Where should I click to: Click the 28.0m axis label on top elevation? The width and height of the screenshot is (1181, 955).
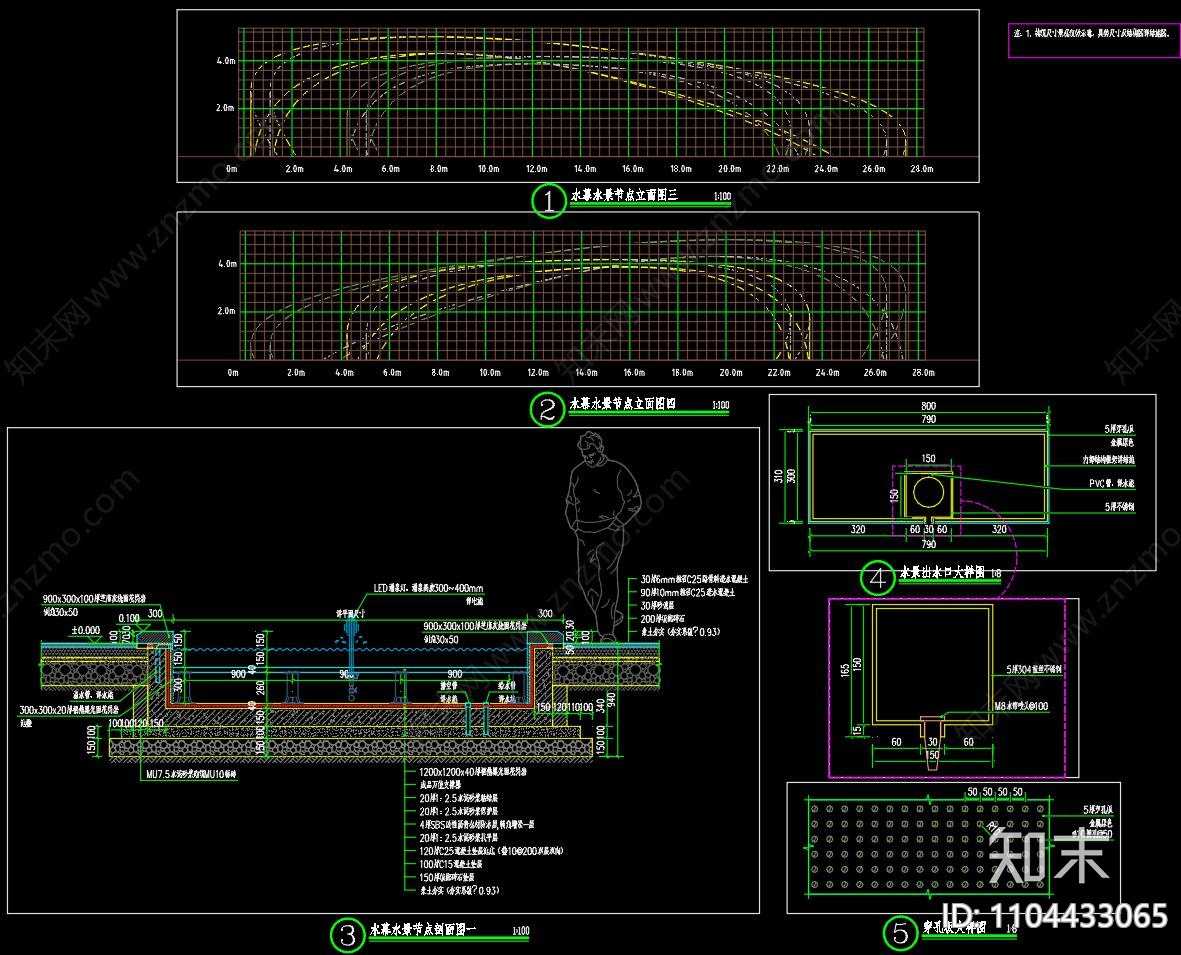click(x=921, y=169)
